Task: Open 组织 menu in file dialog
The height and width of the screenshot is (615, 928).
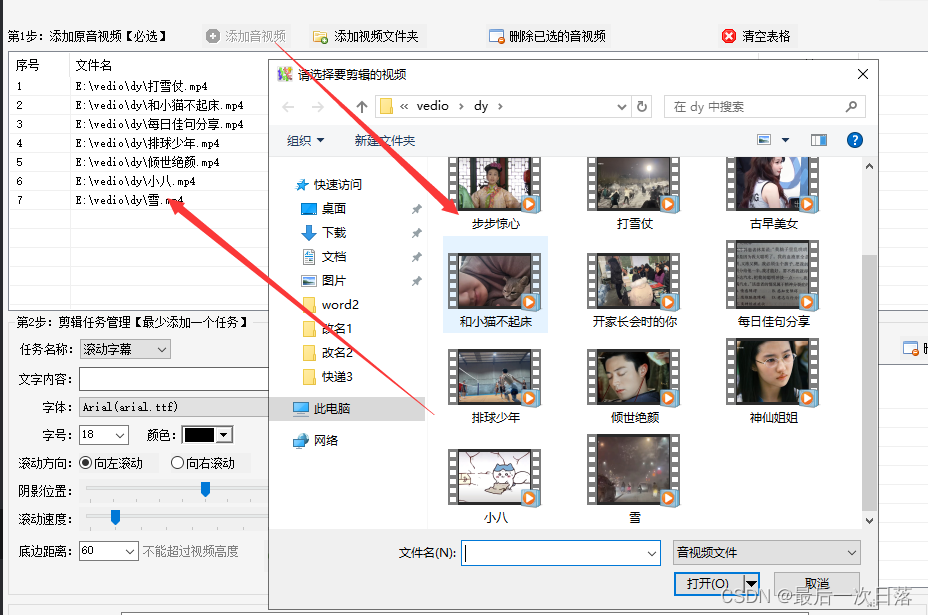Action: [x=305, y=140]
